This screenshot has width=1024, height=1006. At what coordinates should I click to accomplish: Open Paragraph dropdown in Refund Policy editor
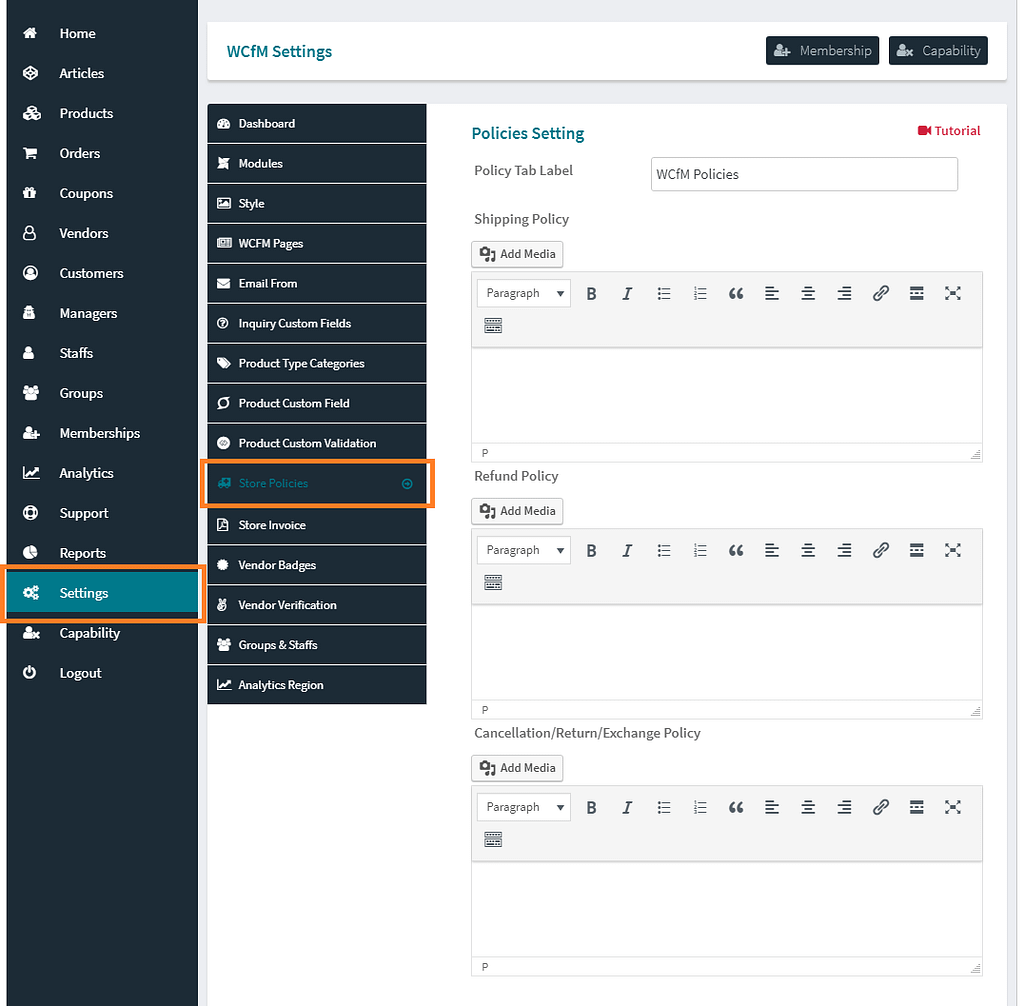524,550
